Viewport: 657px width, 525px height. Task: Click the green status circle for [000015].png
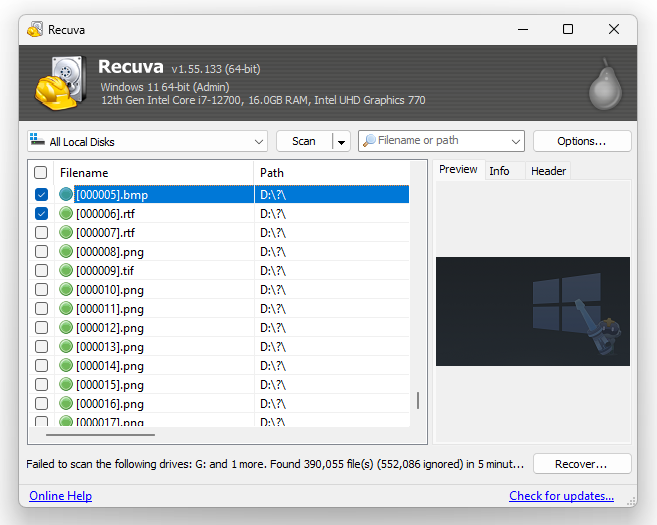66,384
